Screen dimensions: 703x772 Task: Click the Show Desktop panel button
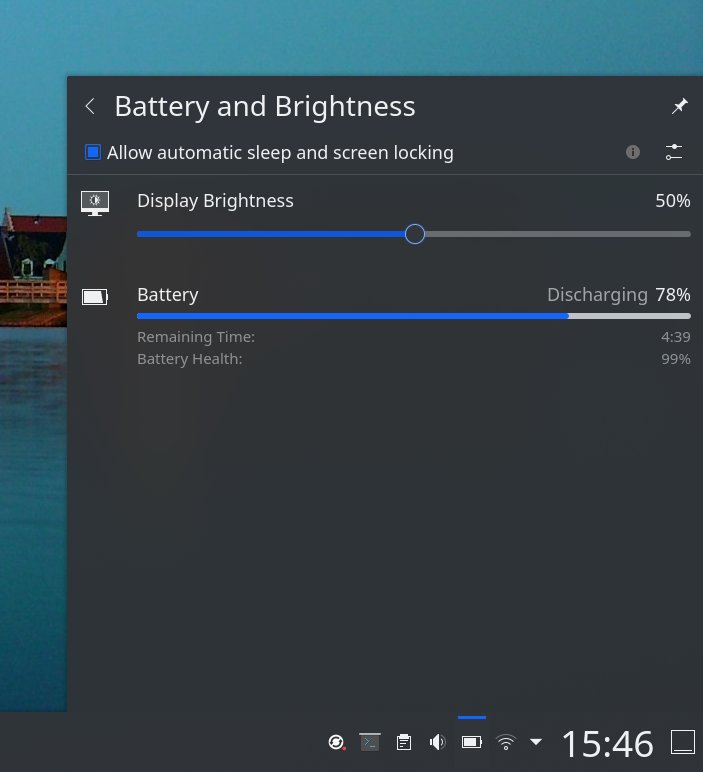[683, 742]
